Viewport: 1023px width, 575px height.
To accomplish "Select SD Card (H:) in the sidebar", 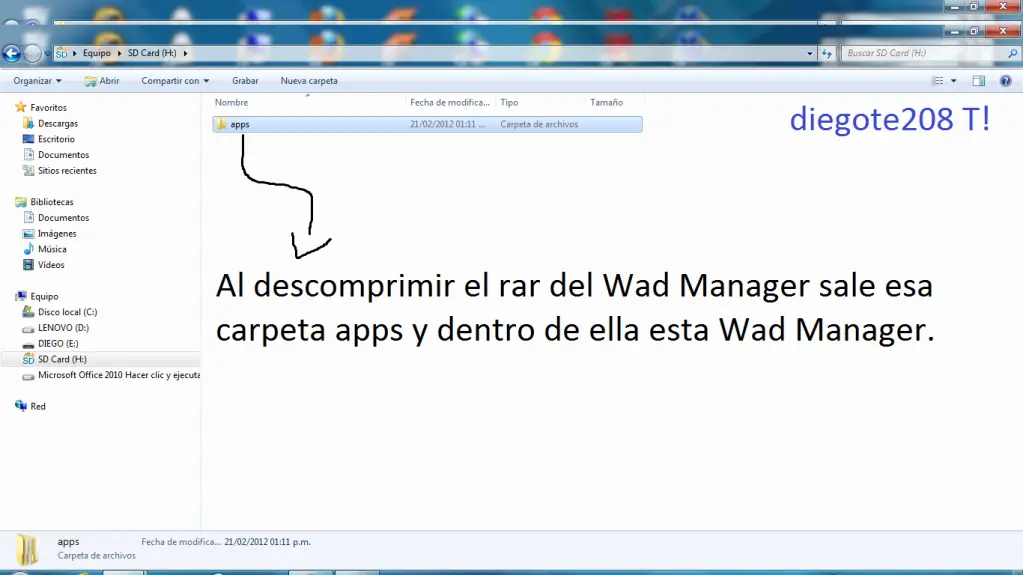I will pyautogui.click(x=62, y=359).
